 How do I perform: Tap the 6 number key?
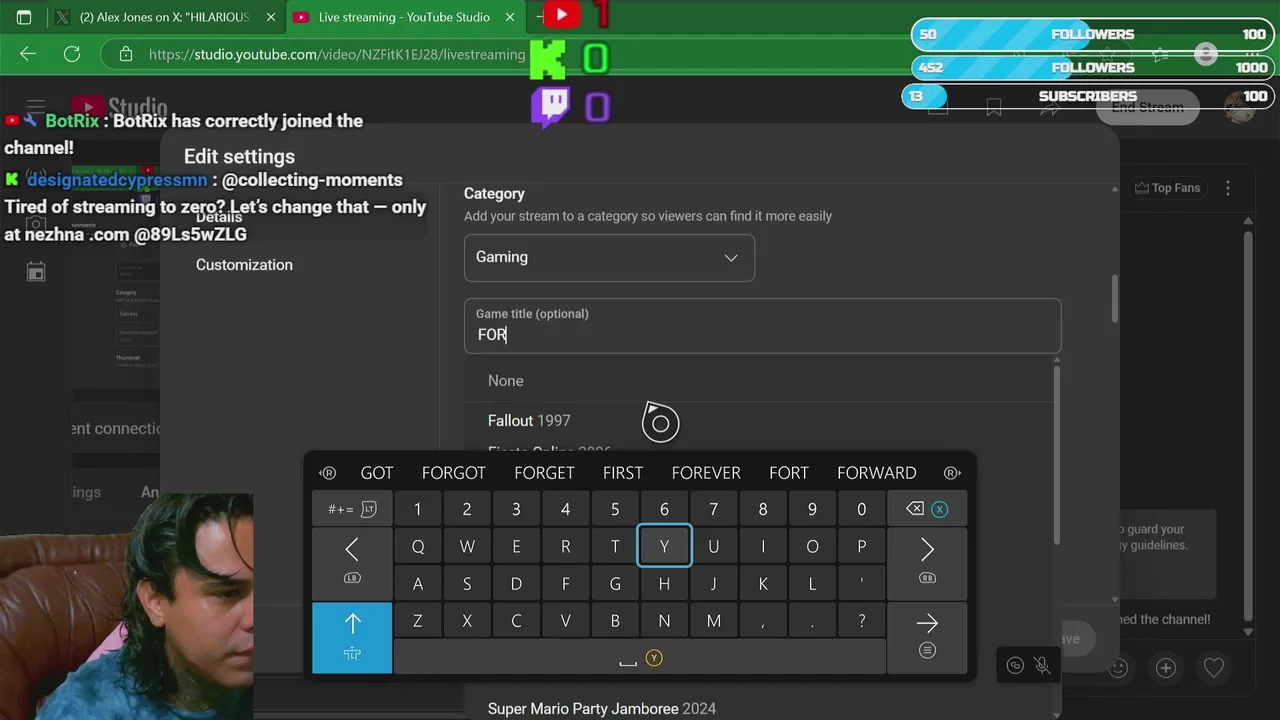pyautogui.click(x=664, y=510)
